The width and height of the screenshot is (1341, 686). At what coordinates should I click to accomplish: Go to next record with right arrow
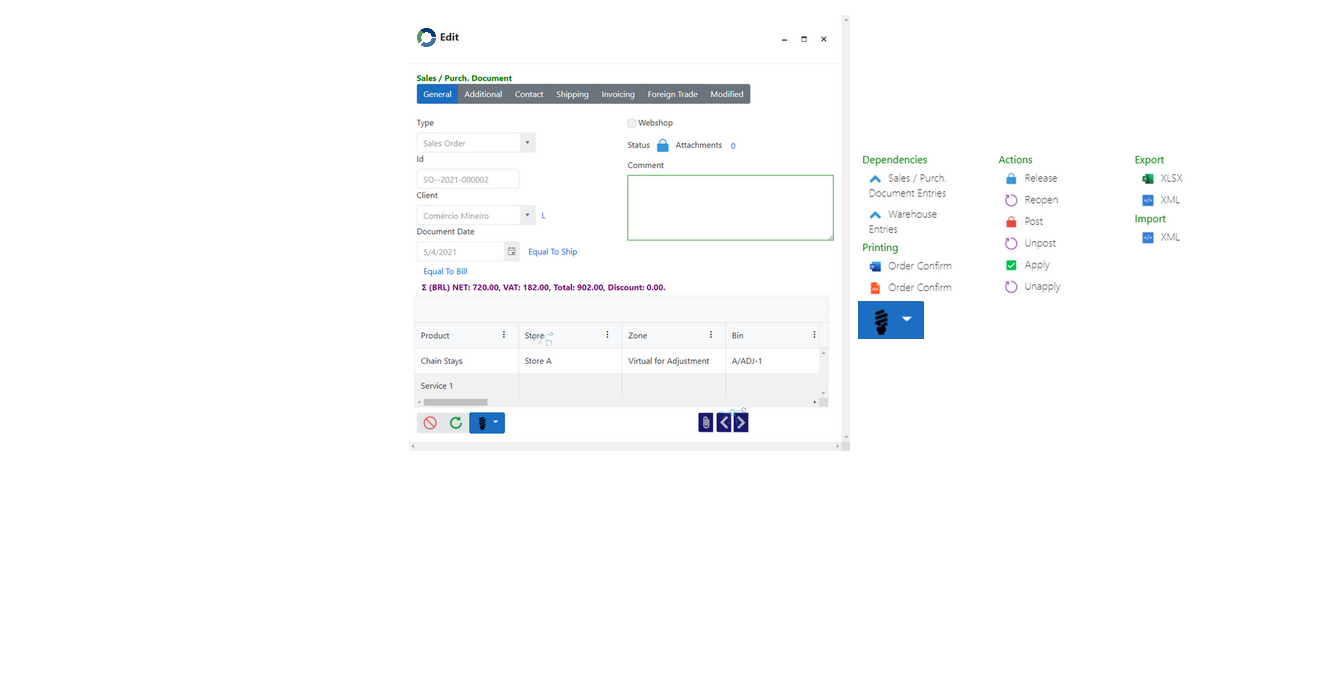tap(741, 423)
